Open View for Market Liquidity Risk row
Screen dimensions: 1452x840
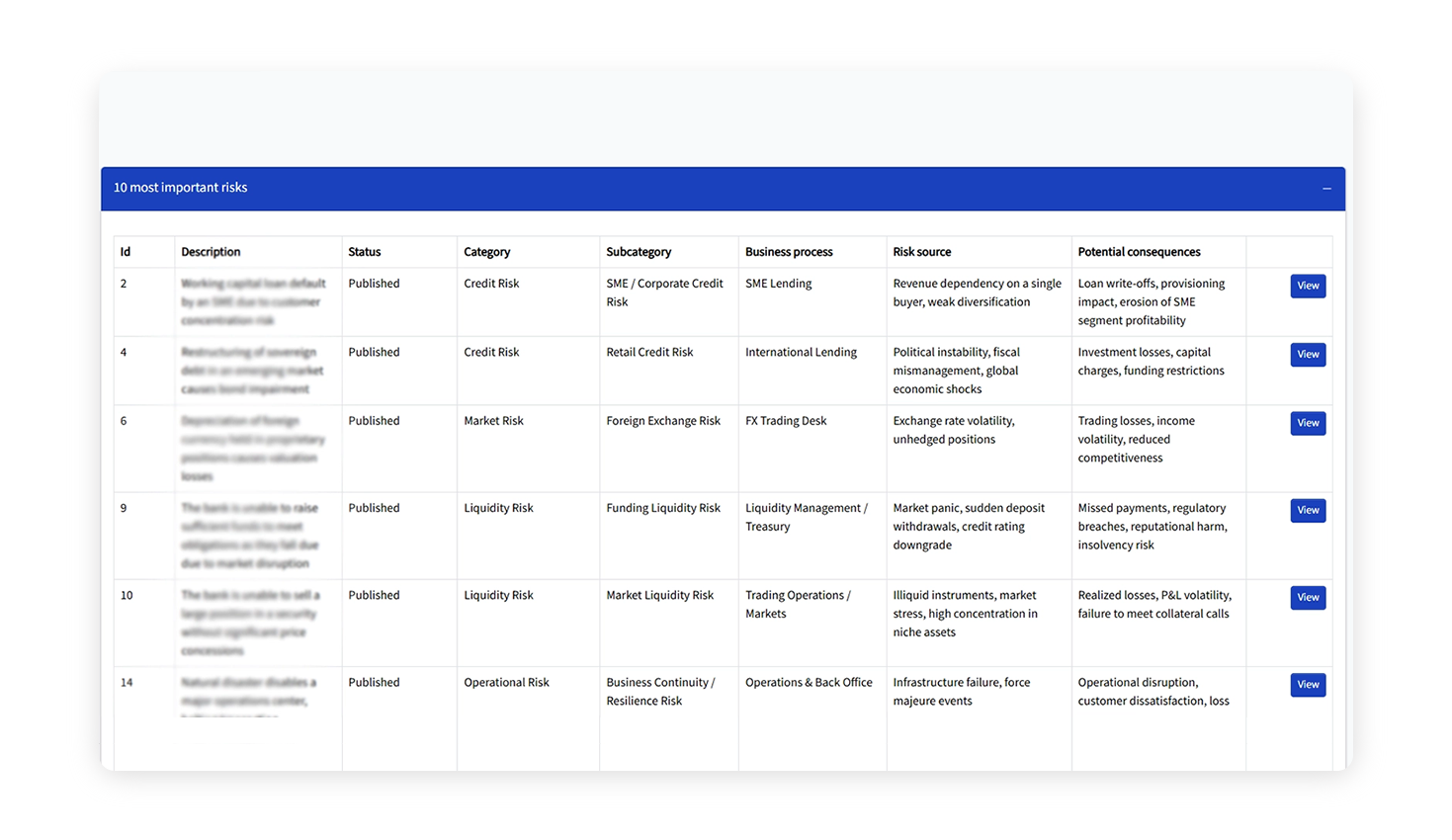pos(1307,597)
